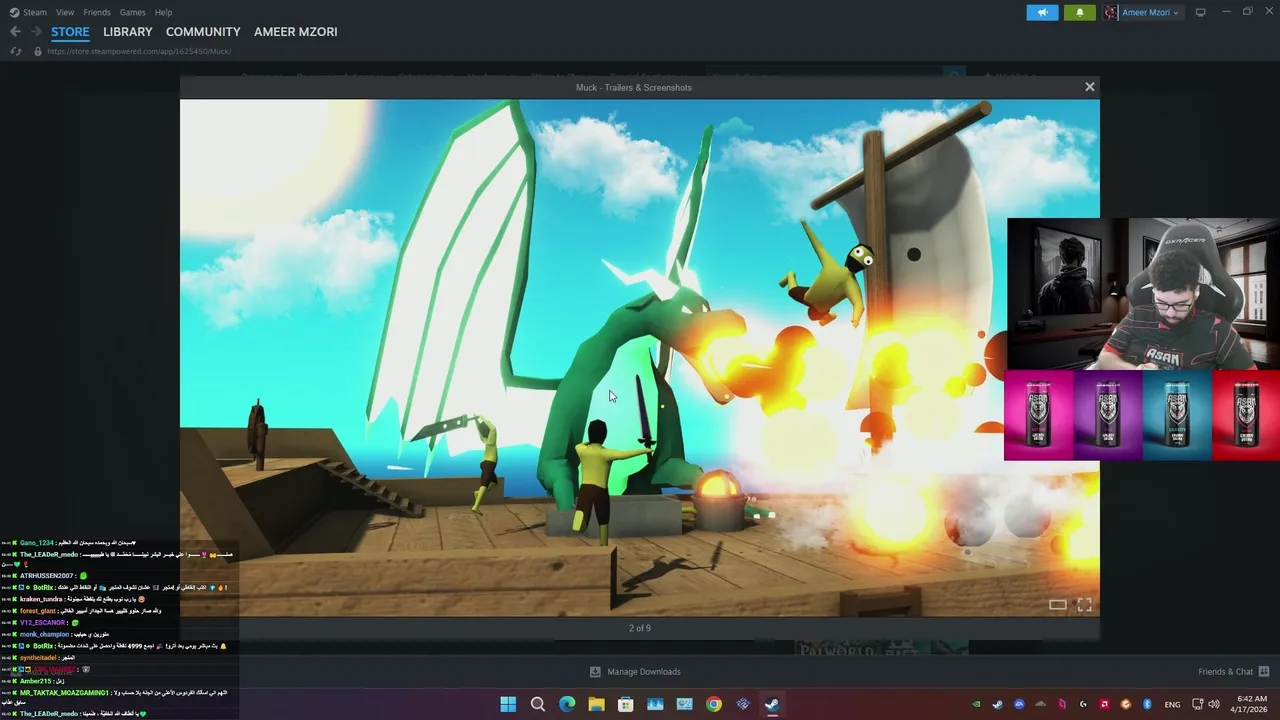
Task: Expand the Ameer Mzori account dropdown
Action: pos(1143,12)
